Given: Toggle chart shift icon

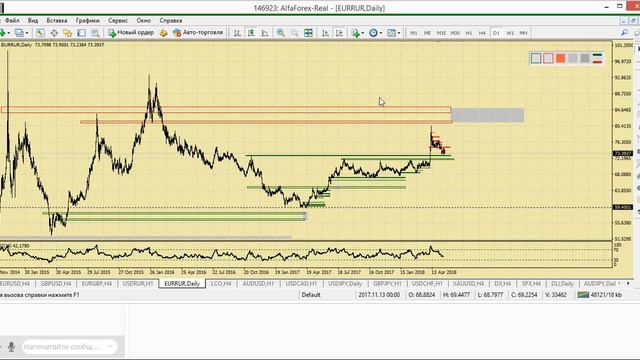Looking at the screenshot, I should [339, 33].
